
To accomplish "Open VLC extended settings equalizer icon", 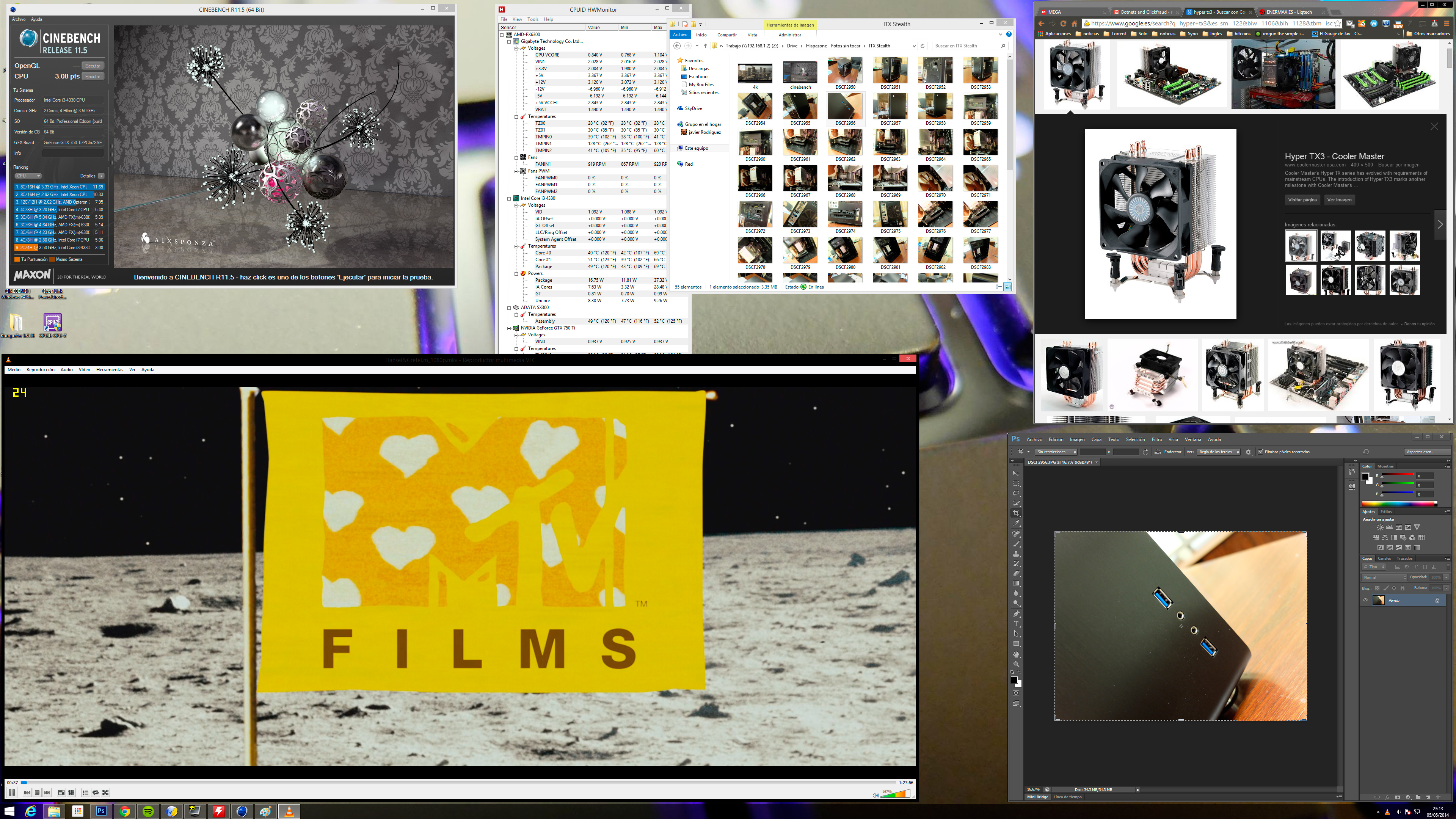I will tap(71, 792).
